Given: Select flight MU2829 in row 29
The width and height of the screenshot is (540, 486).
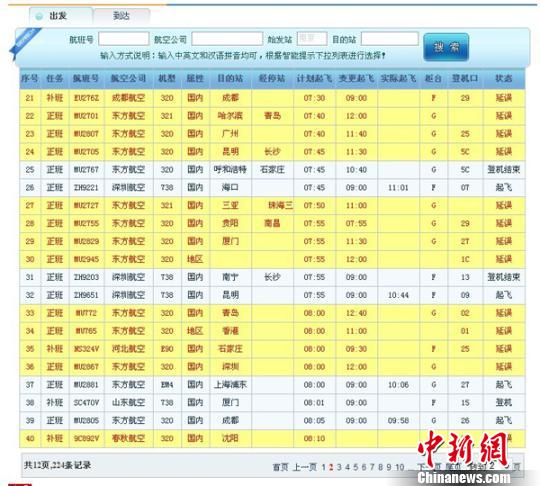Looking at the screenshot, I should click(x=86, y=241).
